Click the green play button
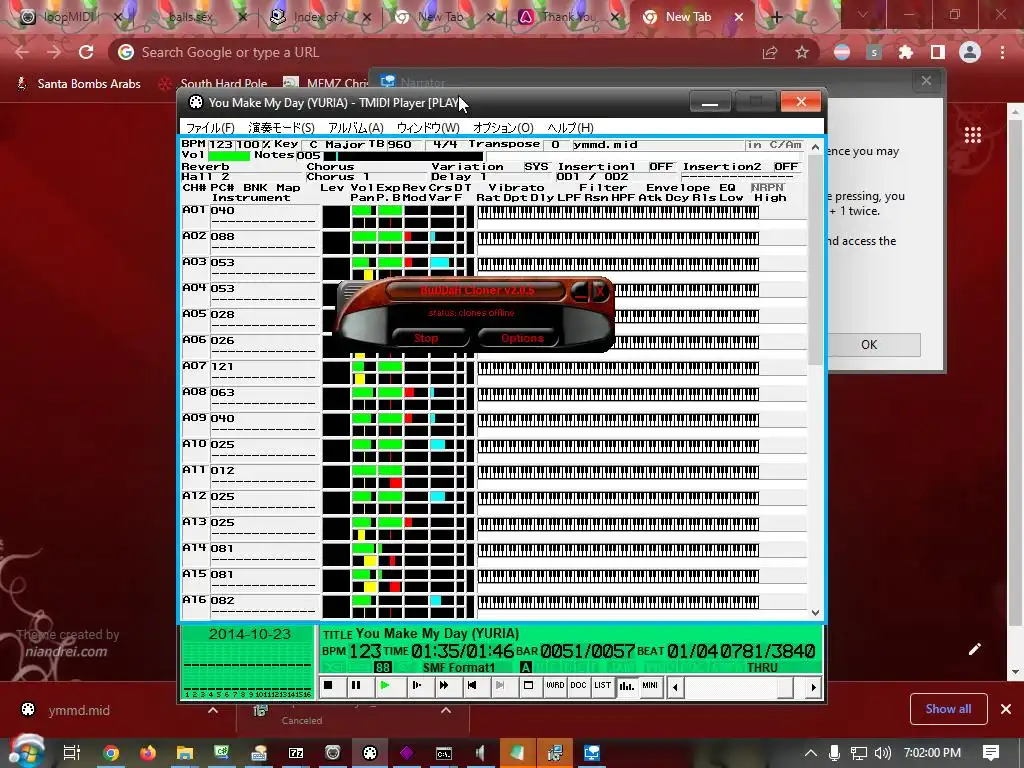 click(x=385, y=686)
